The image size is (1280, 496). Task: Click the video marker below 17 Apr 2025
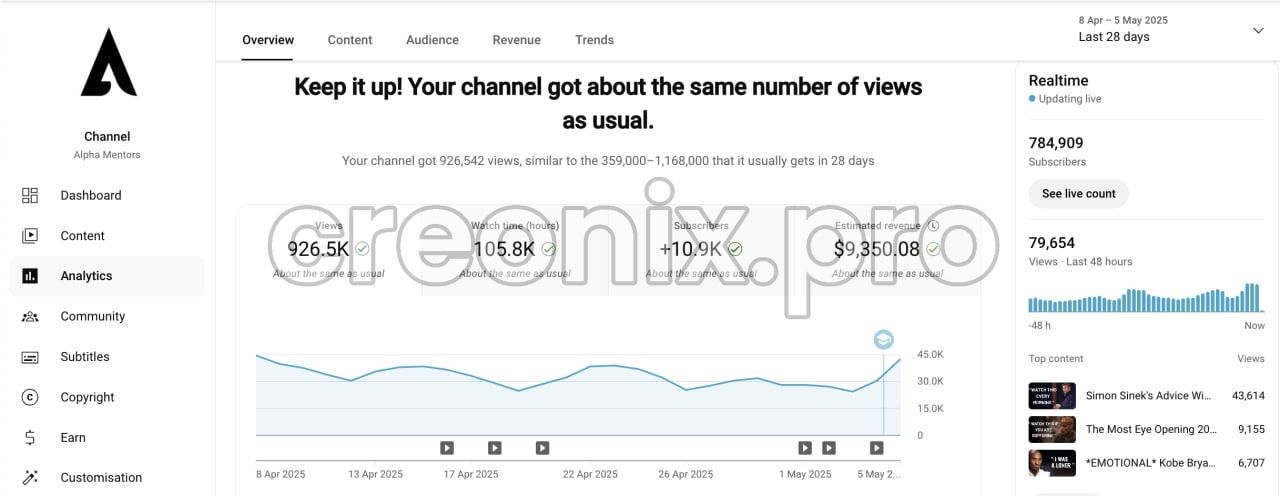494,448
